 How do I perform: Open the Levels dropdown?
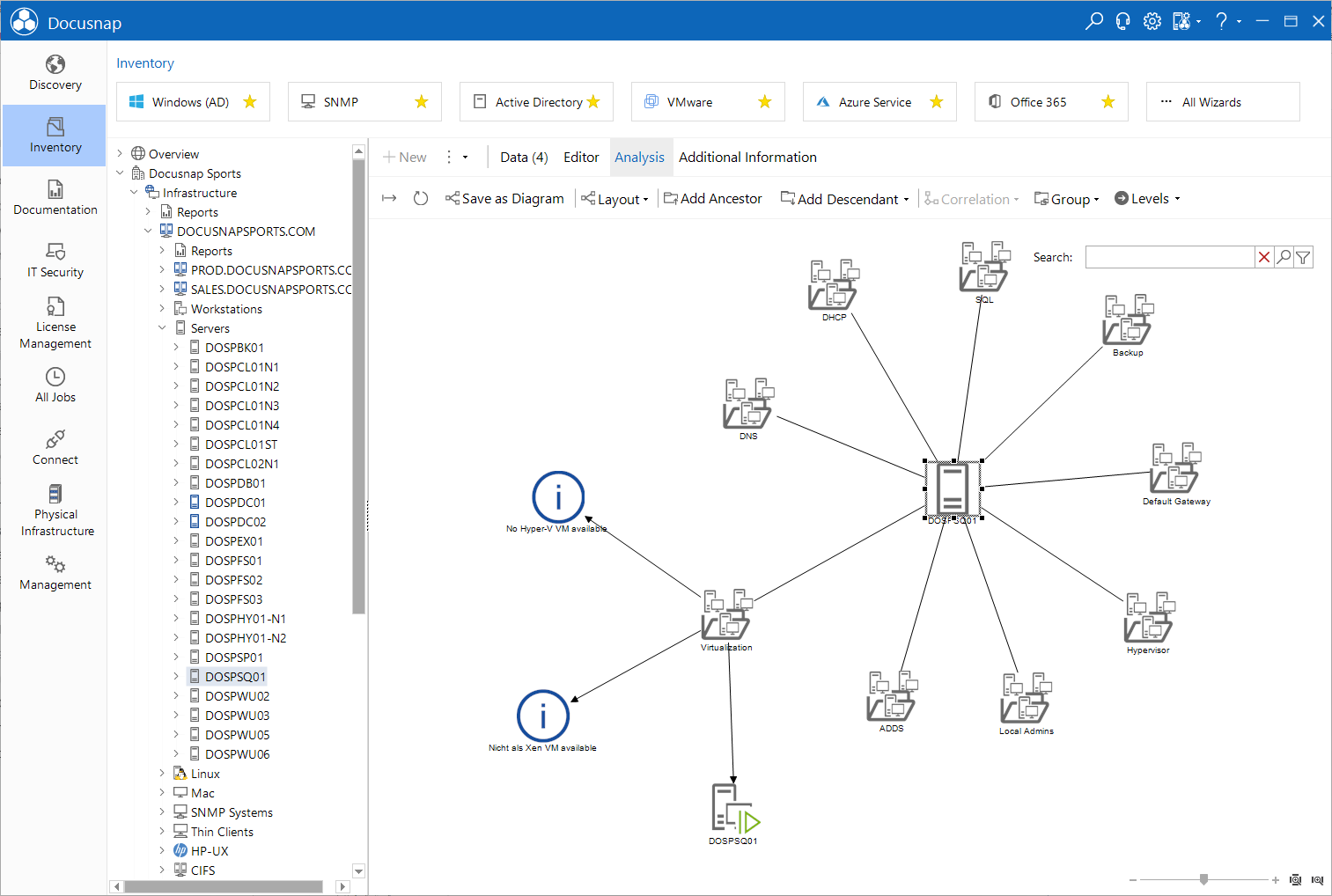[x=1147, y=199]
